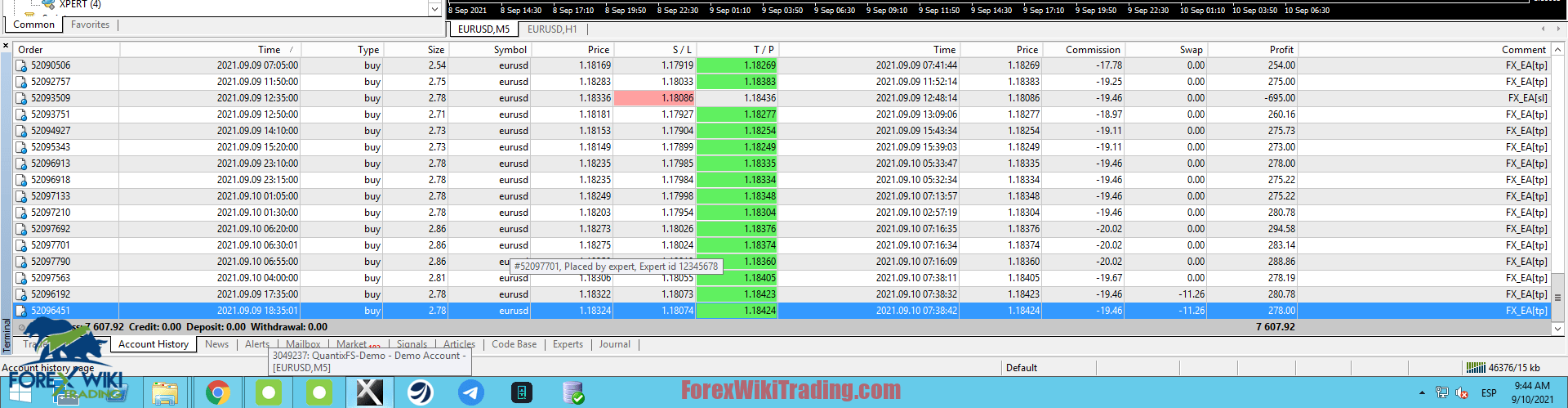Viewport: 1568px width, 408px height.
Task: Switch to the Common navigator tab
Action: [34, 25]
